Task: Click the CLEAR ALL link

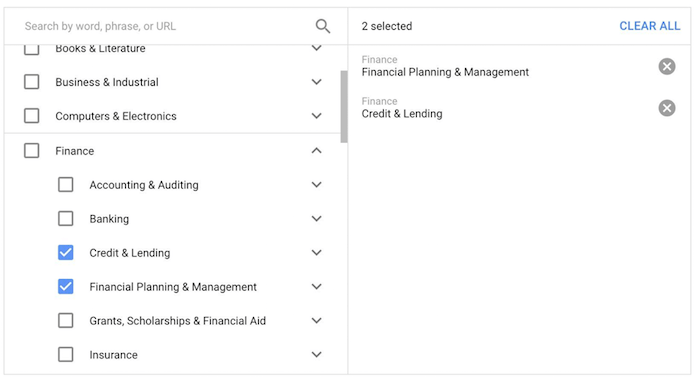Action: (650, 26)
